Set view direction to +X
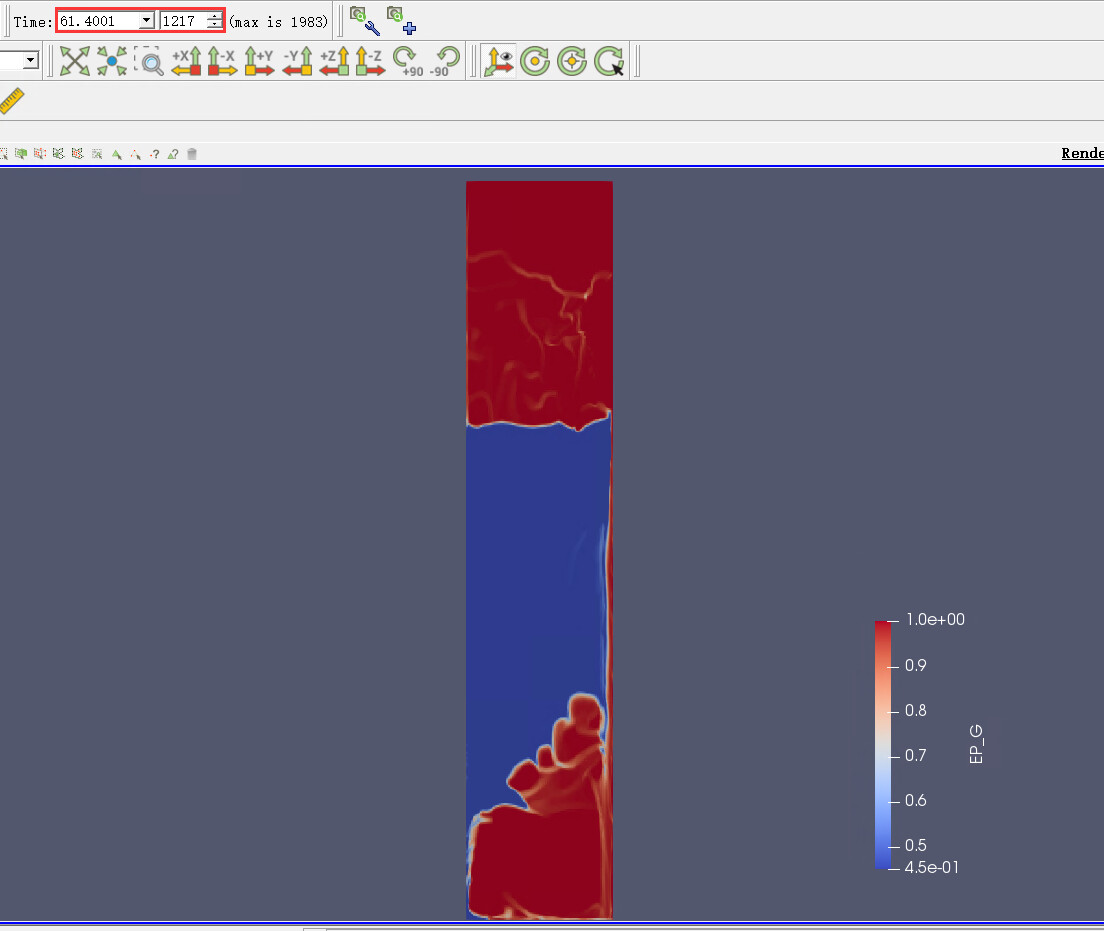The width and height of the screenshot is (1104, 931). (x=187, y=61)
